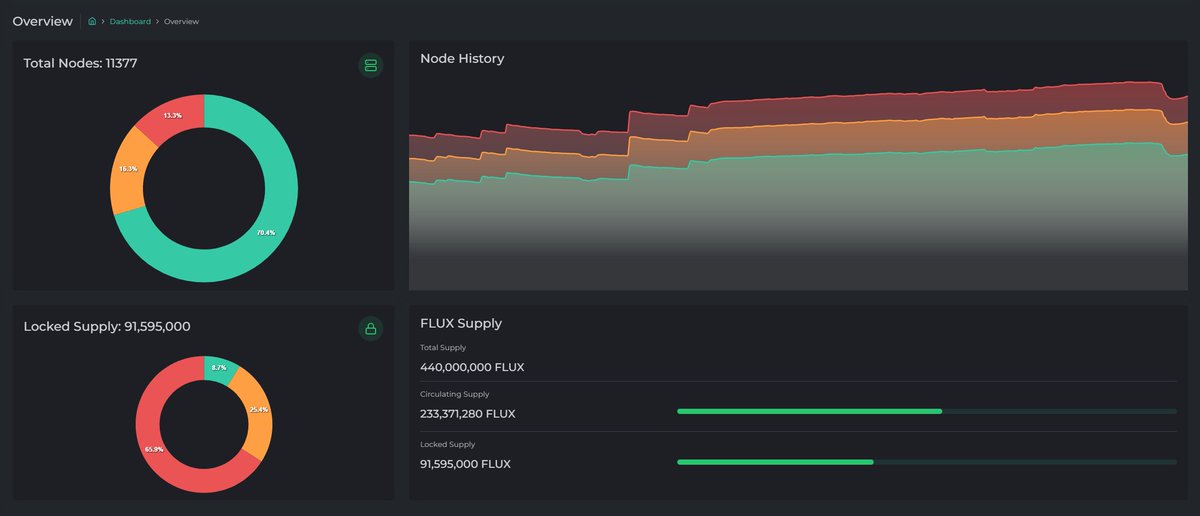
Task: Click the Circulating Supply progress bar
Action: click(926, 411)
